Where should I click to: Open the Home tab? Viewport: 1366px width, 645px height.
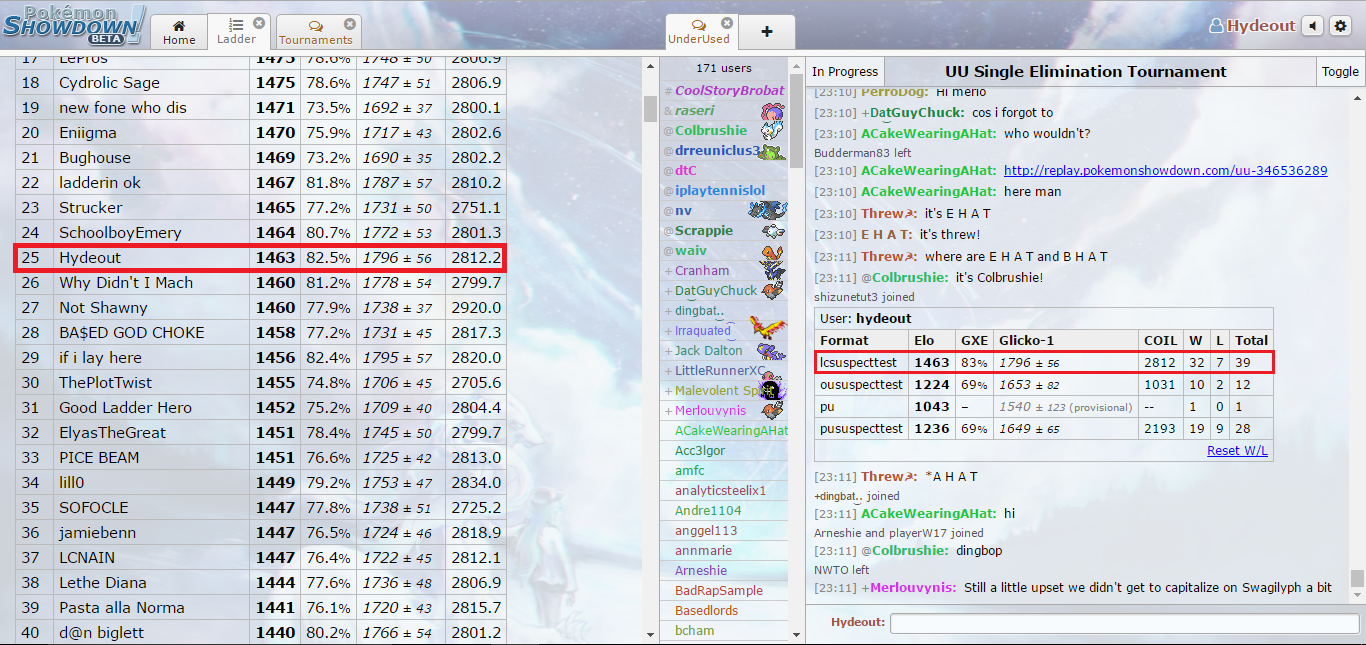click(x=179, y=32)
